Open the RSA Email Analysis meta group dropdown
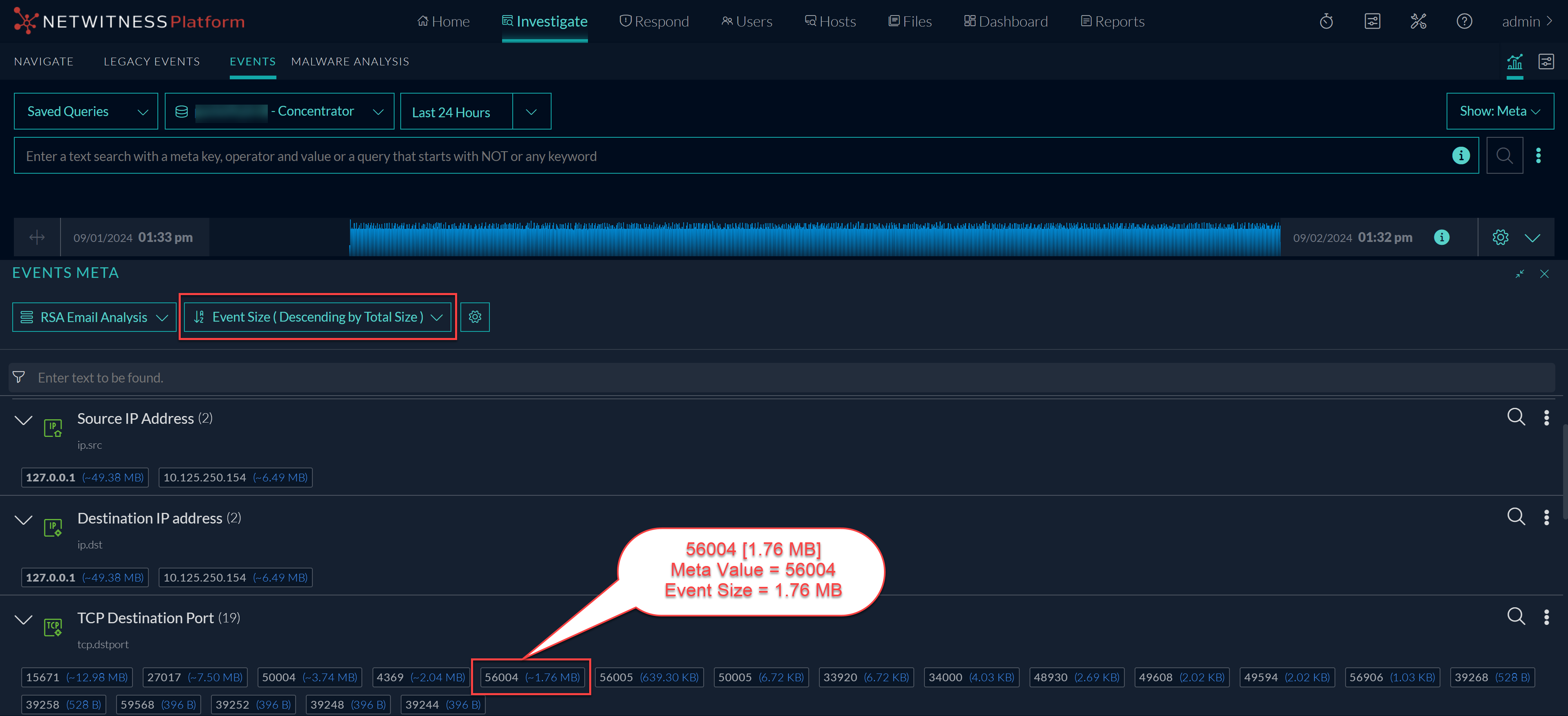 point(94,318)
